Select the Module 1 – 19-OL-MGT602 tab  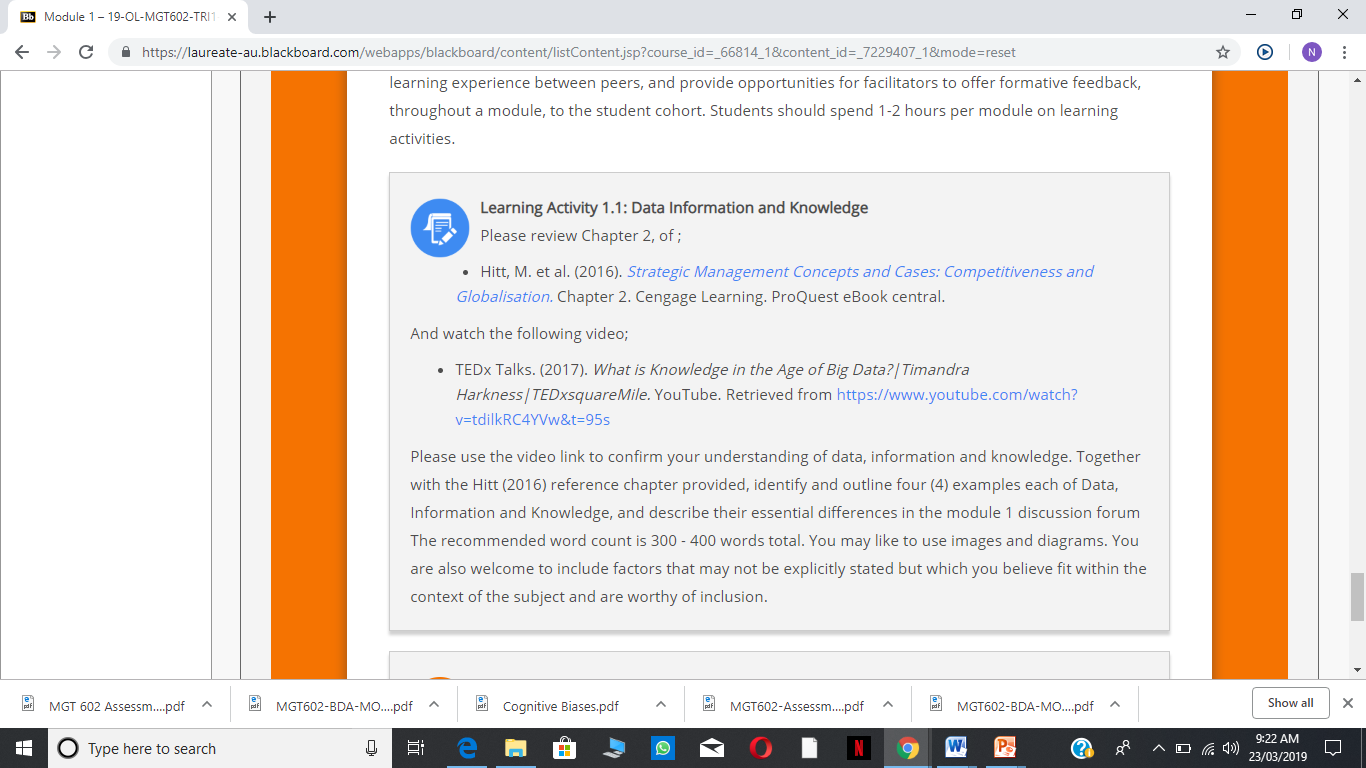coord(126,17)
